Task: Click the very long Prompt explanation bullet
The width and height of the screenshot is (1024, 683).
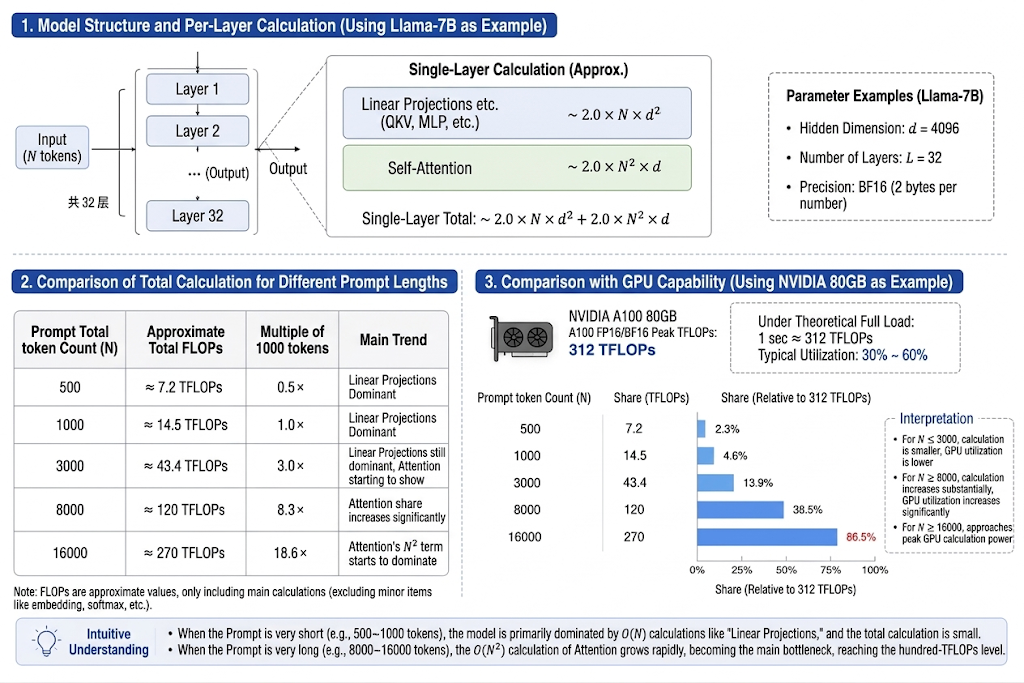Action: (x=586, y=650)
